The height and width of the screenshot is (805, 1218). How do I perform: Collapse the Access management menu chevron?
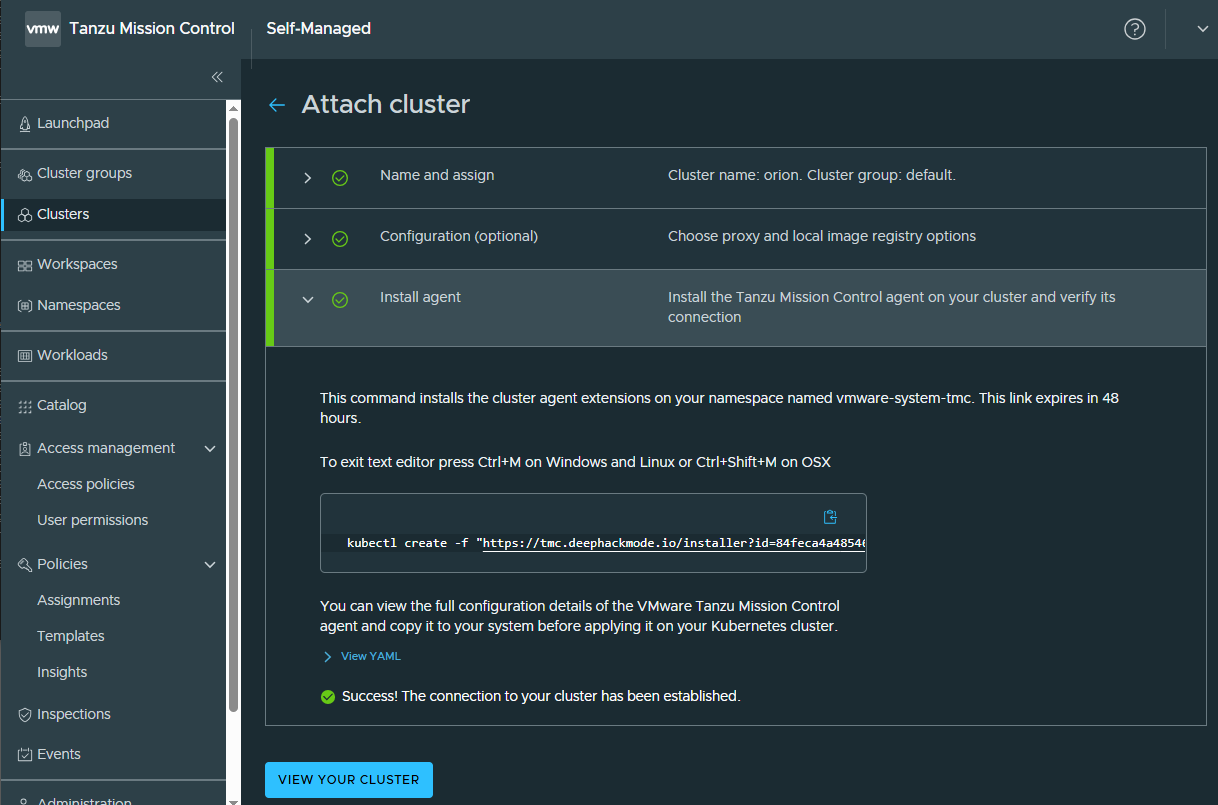210,449
